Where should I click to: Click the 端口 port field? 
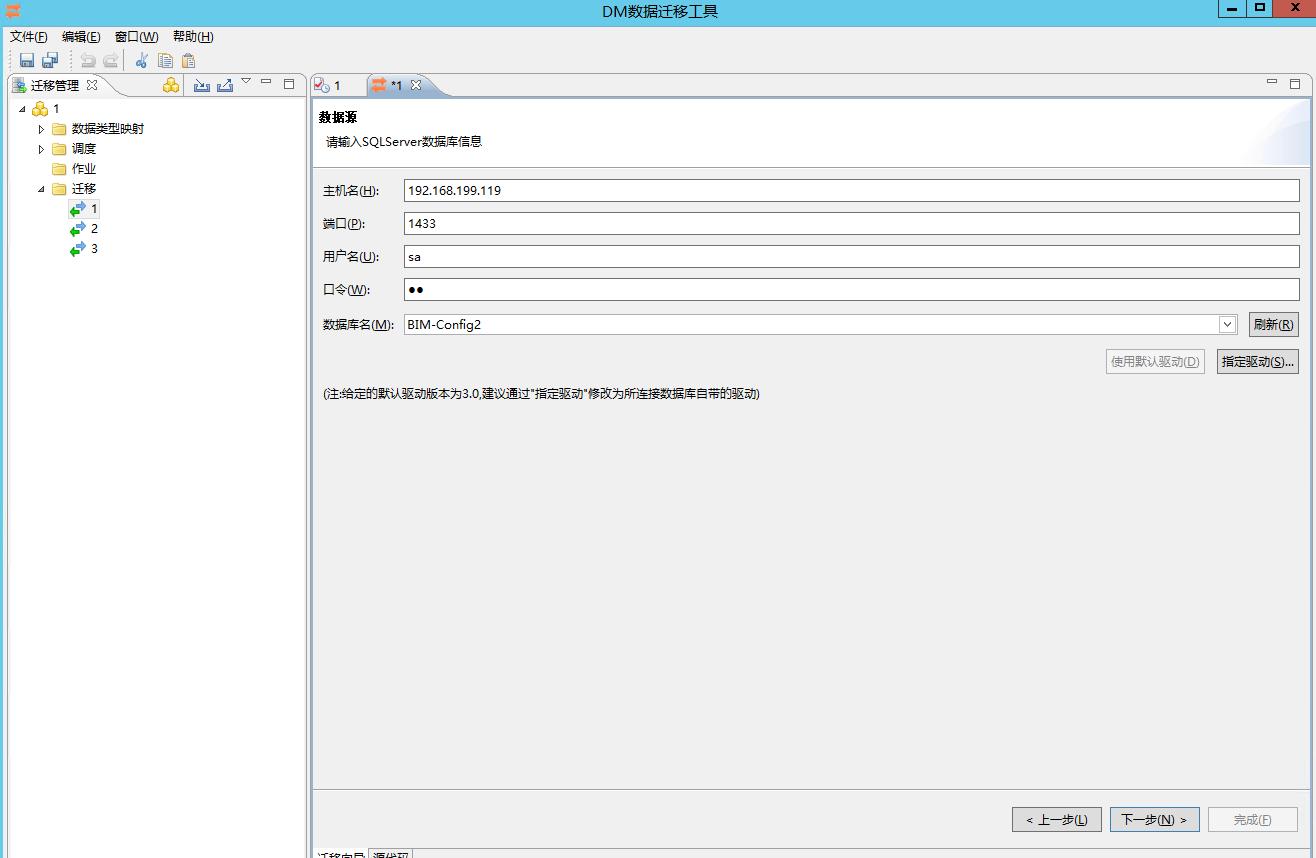(x=852, y=223)
